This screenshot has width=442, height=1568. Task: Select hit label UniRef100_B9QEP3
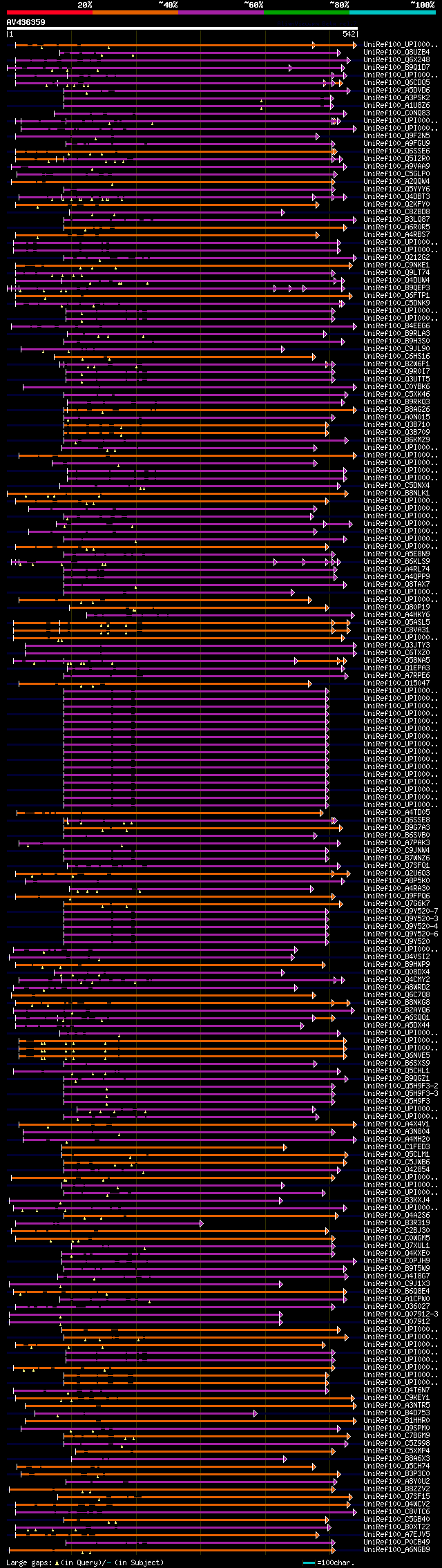click(396, 288)
